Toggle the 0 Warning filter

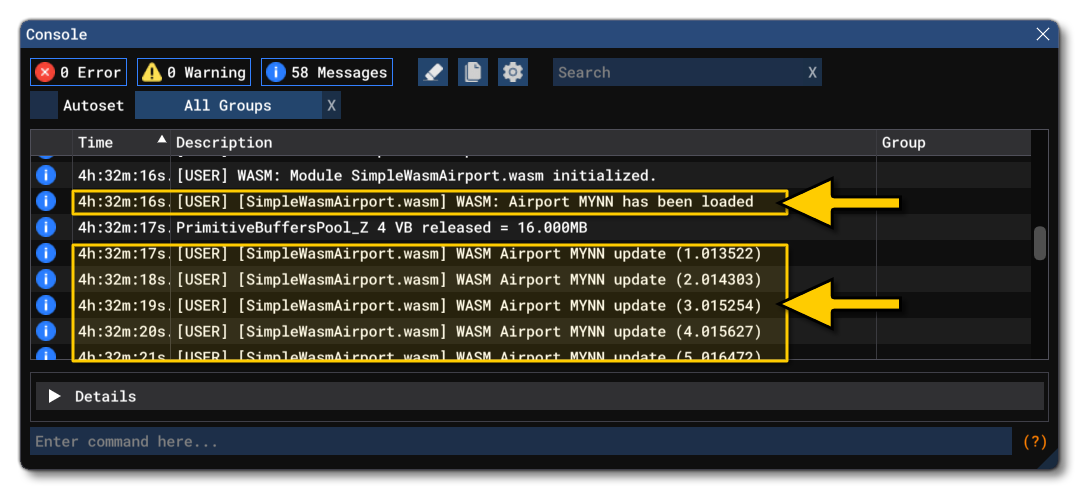click(194, 72)
